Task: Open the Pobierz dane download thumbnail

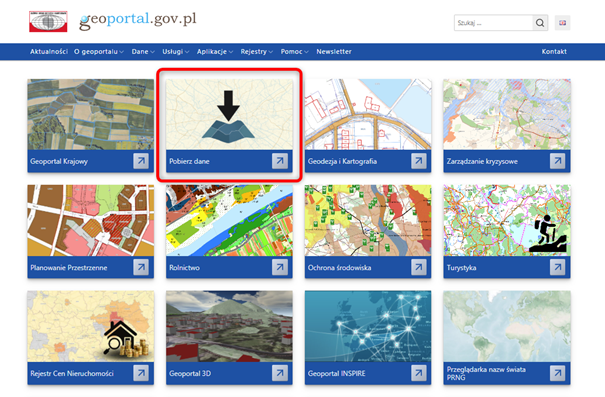Action: pos(229,114)
